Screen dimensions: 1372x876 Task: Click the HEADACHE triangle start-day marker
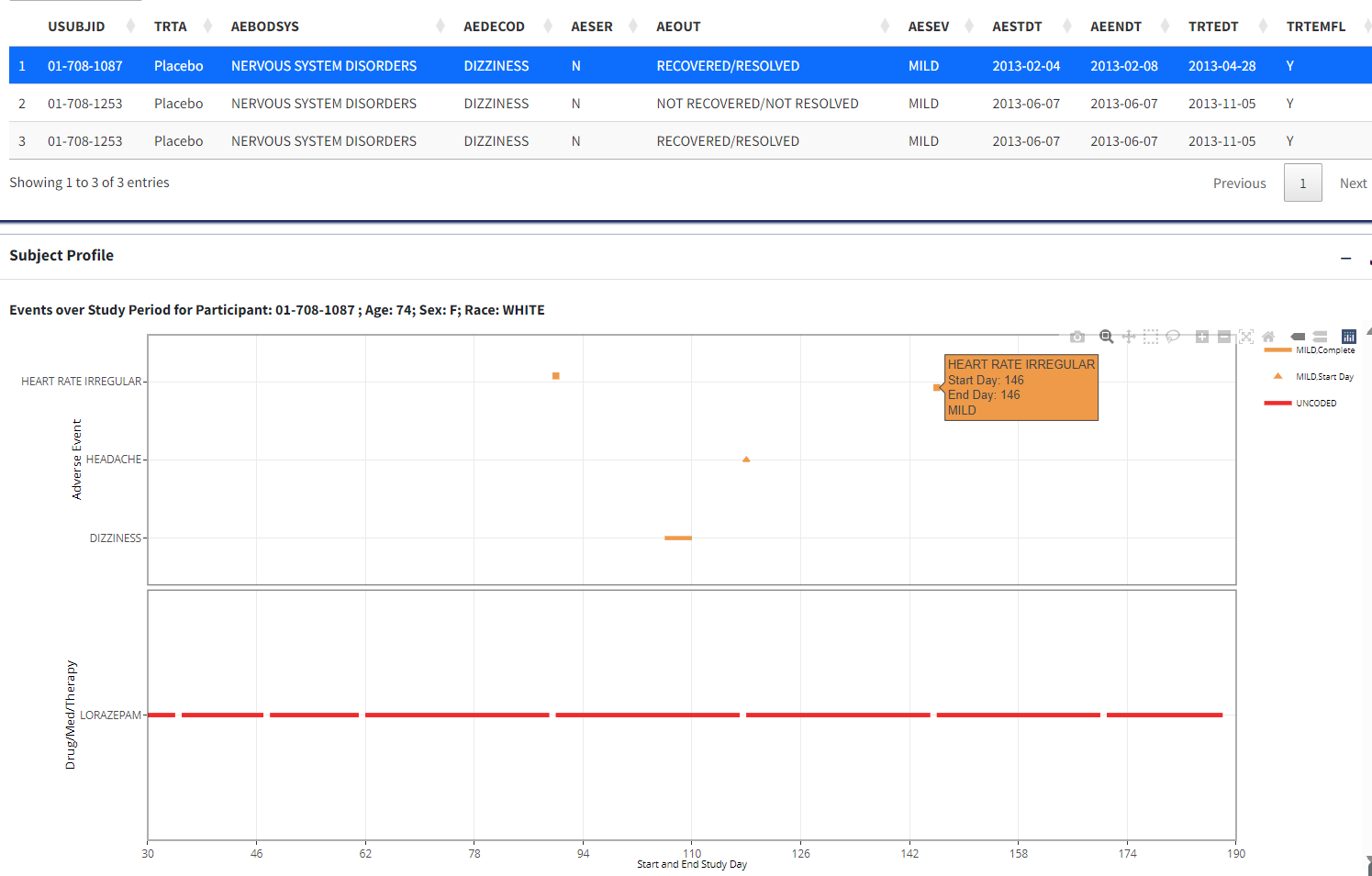746,459
